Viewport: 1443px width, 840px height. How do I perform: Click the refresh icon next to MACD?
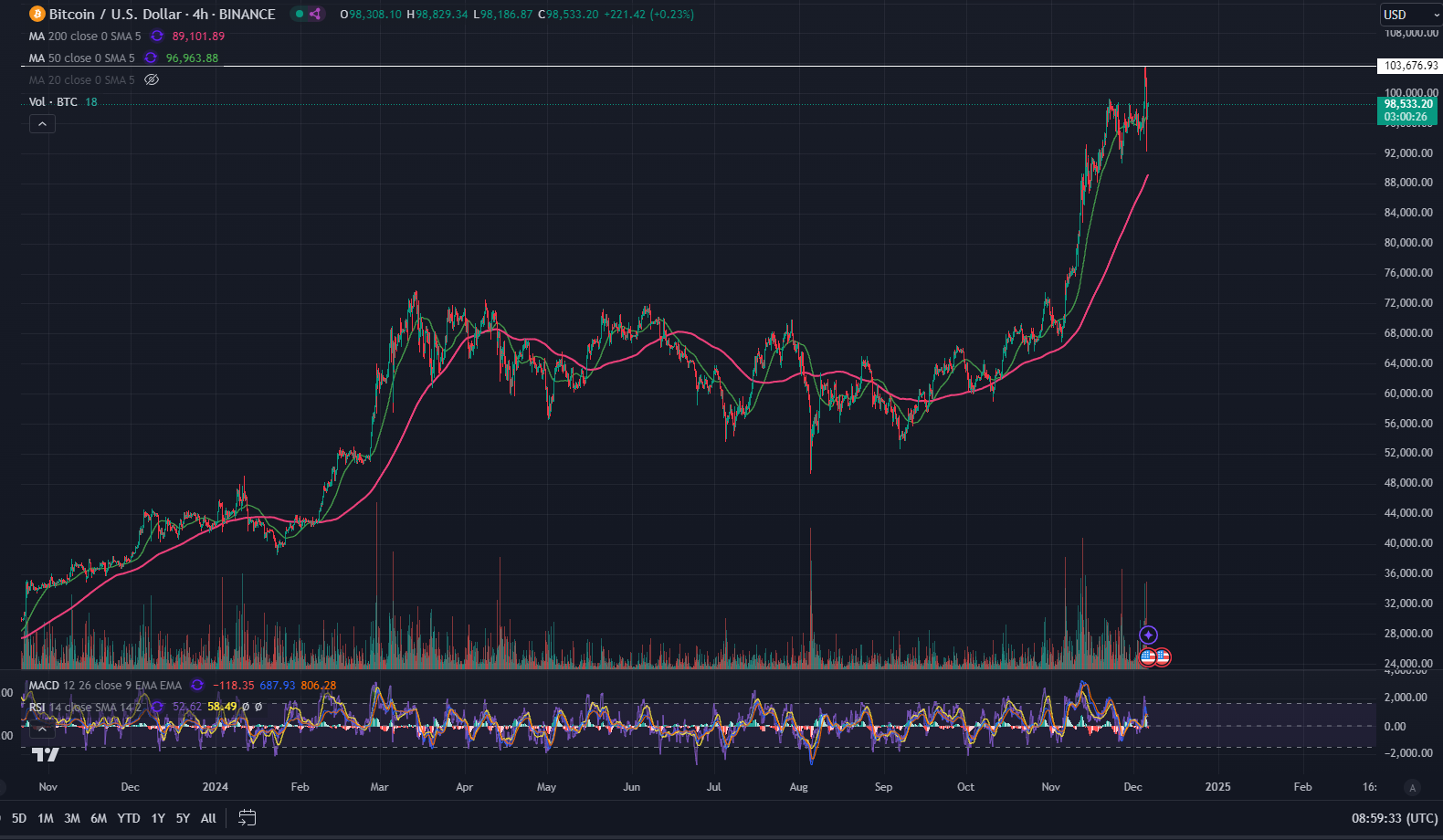pyautogui.click(x=196, y=685)
